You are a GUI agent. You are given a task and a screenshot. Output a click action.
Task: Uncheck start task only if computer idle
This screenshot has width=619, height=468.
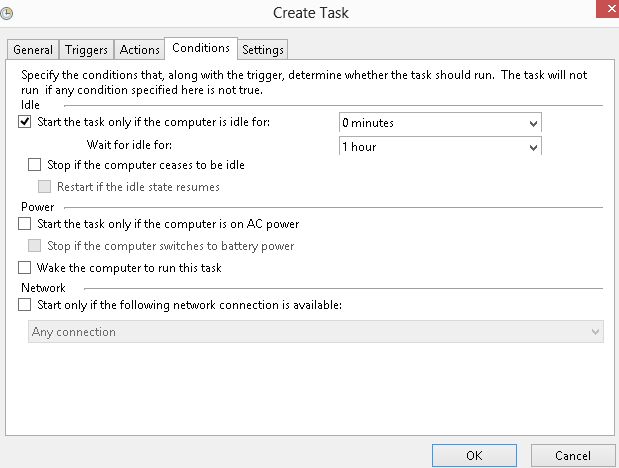(x=25, y=123)
